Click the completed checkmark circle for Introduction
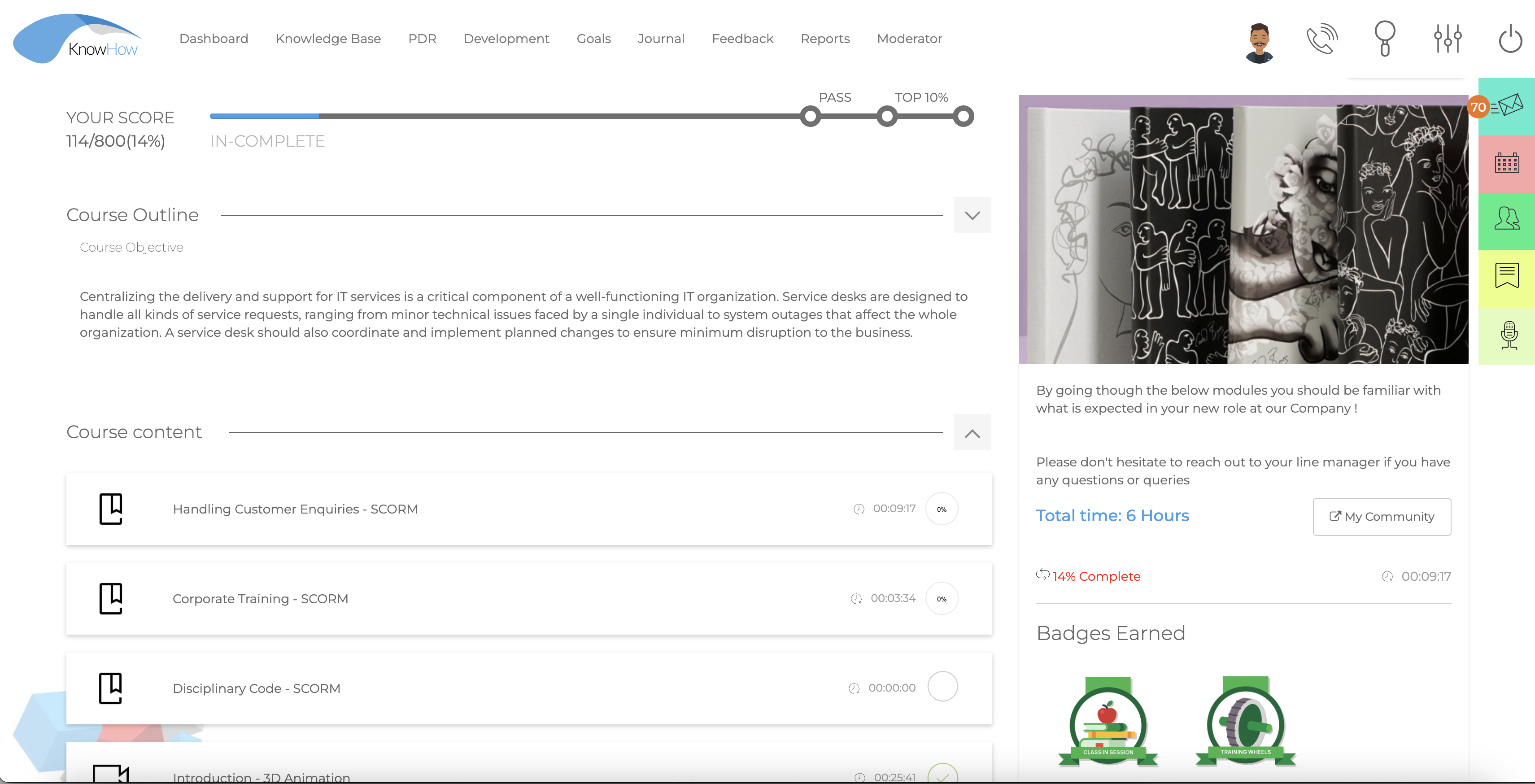This screenshot has height=784, width=1535. pyautogui.click(x=943, y=773)
